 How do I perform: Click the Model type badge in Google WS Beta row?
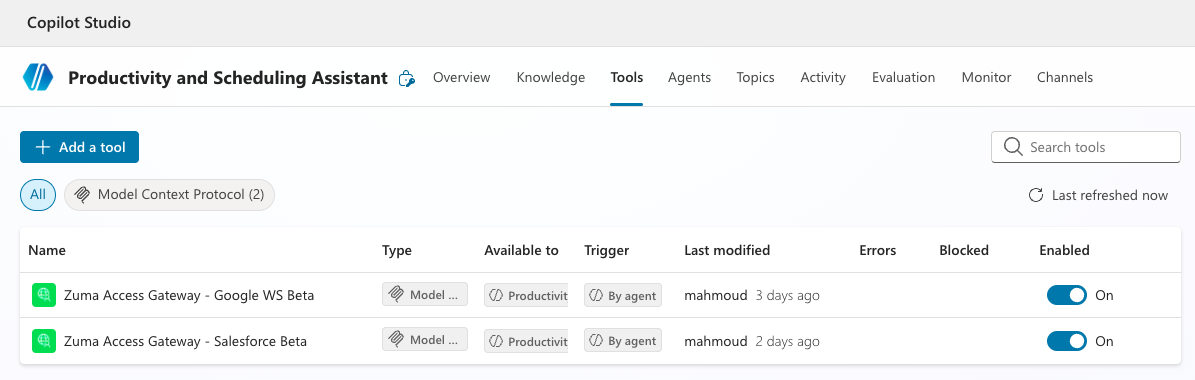(424, 295)
